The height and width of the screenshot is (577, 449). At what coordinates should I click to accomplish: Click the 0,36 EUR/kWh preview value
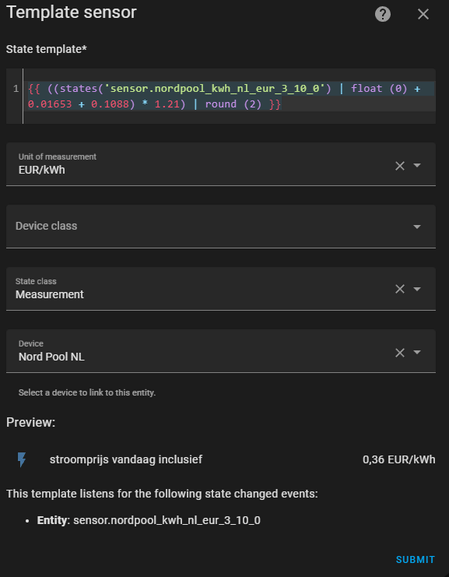399,460
